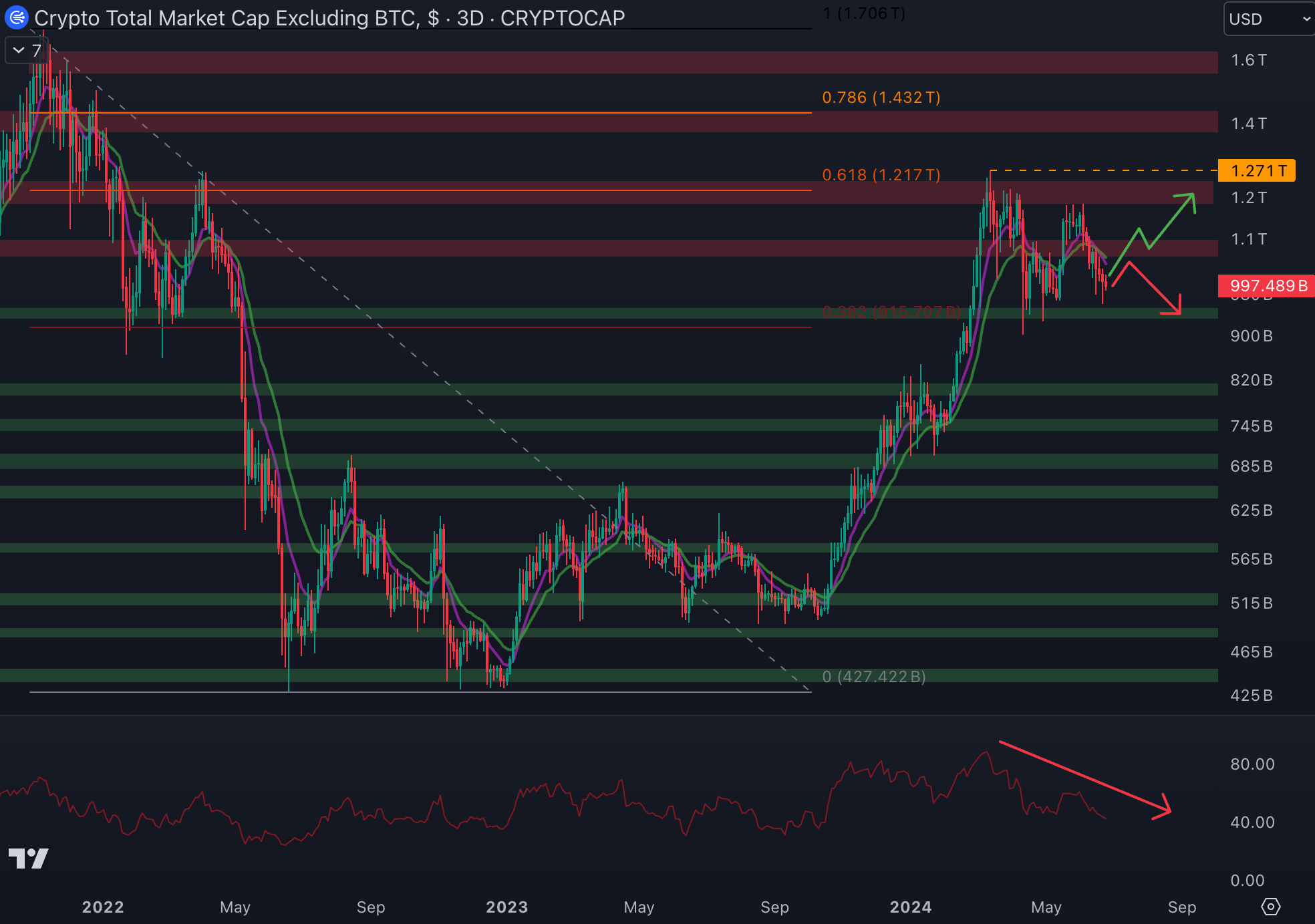
Task: Click the orange 1.271T price label
Action: [x=1257, y=171]
